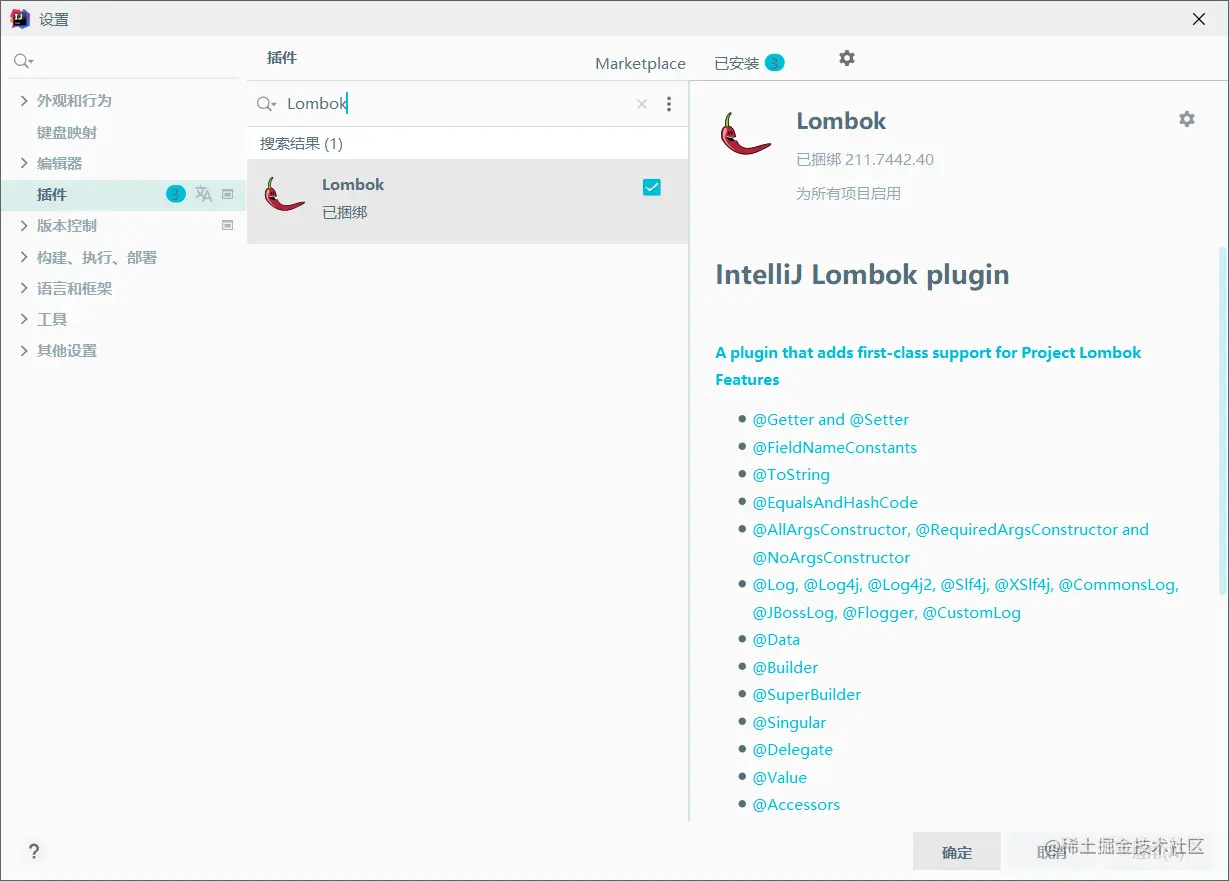Click the plugin description vertical scrollbar
This screenshot has height=881, width=1229.
pos(1222,420)
